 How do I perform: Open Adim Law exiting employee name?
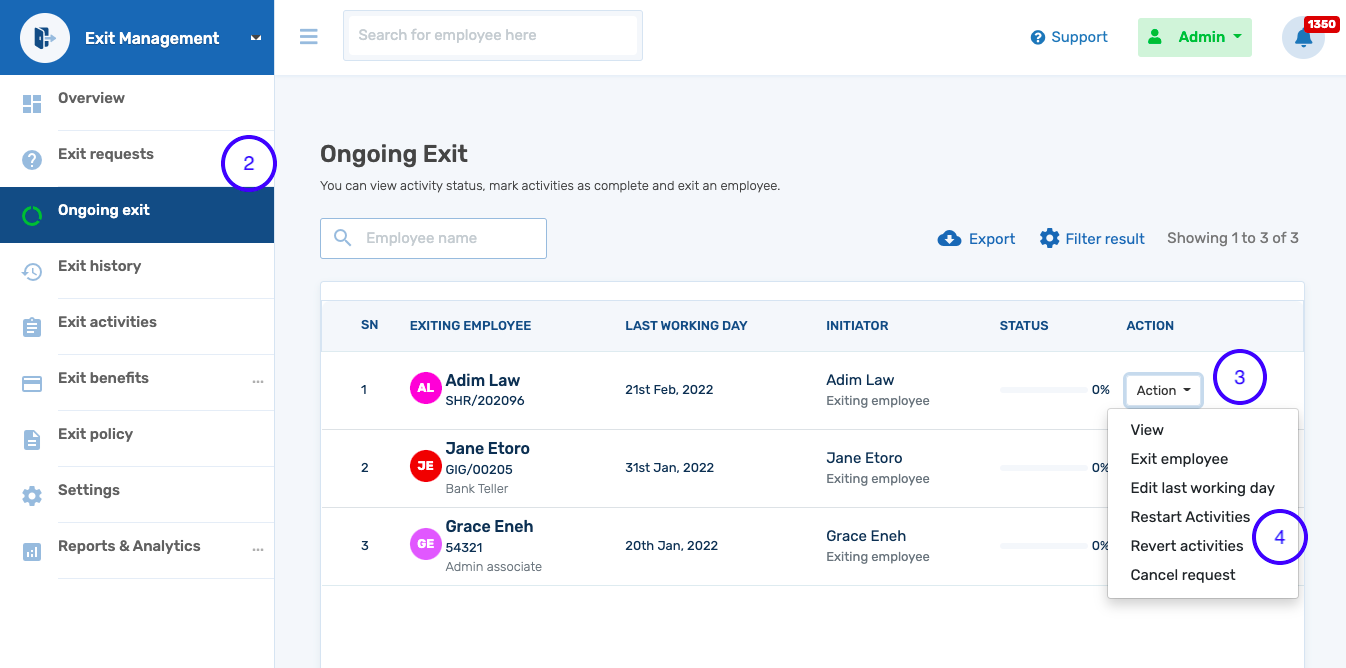(x=483, y=380)
